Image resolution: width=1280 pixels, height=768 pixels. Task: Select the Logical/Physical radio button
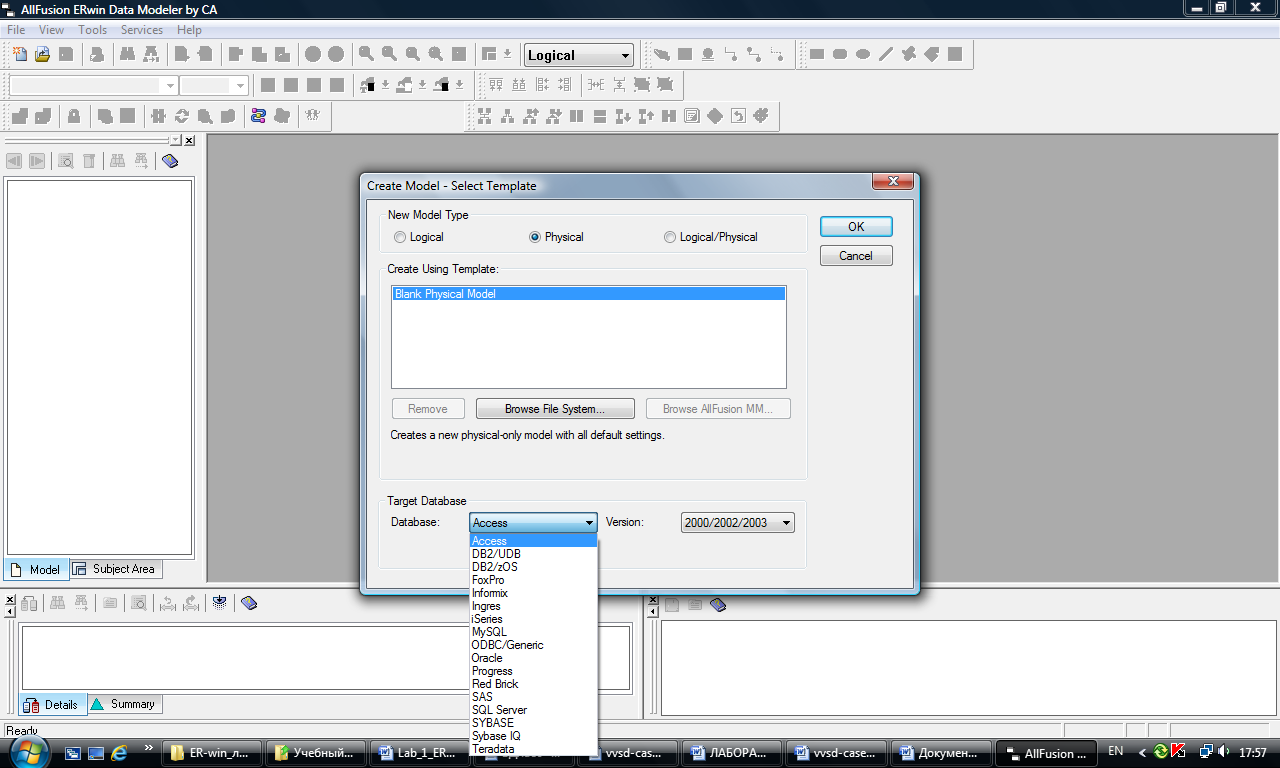pos(670,237)
